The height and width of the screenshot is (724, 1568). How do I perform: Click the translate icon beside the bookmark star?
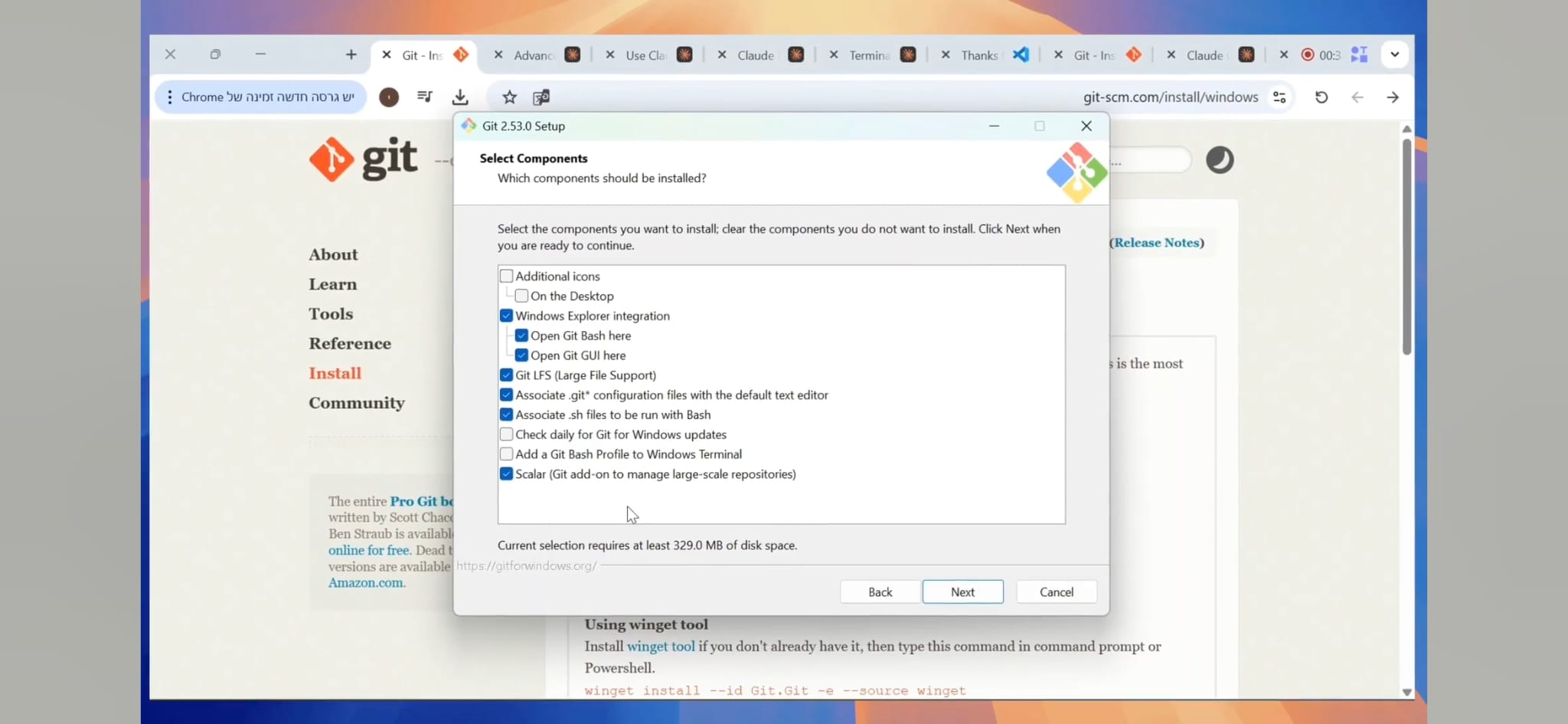(541, 97)
